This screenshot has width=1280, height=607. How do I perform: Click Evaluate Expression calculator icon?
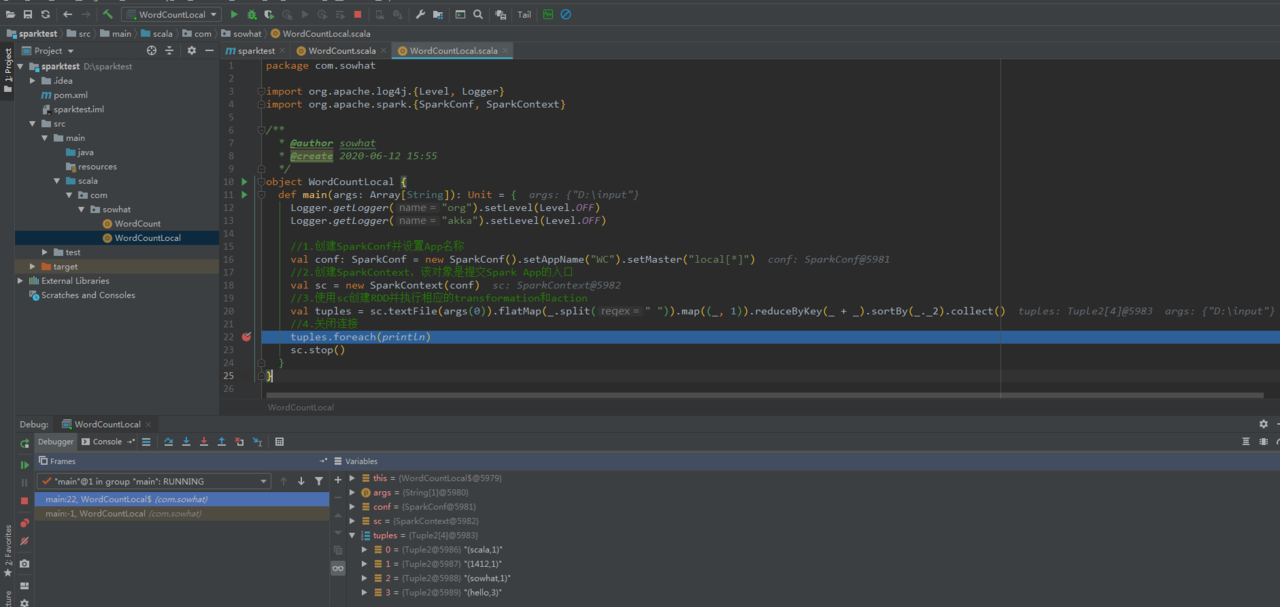(x=279, y=442)
